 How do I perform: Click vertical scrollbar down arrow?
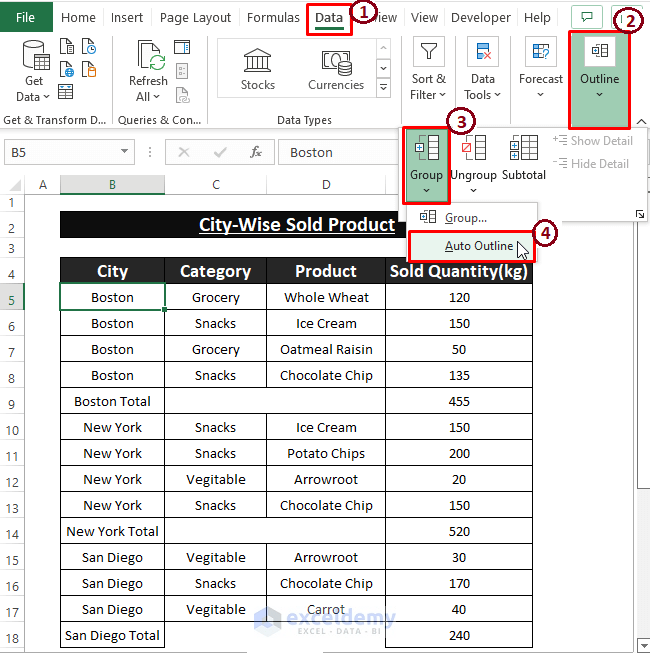pyautogui.click(x=643, y=646)
